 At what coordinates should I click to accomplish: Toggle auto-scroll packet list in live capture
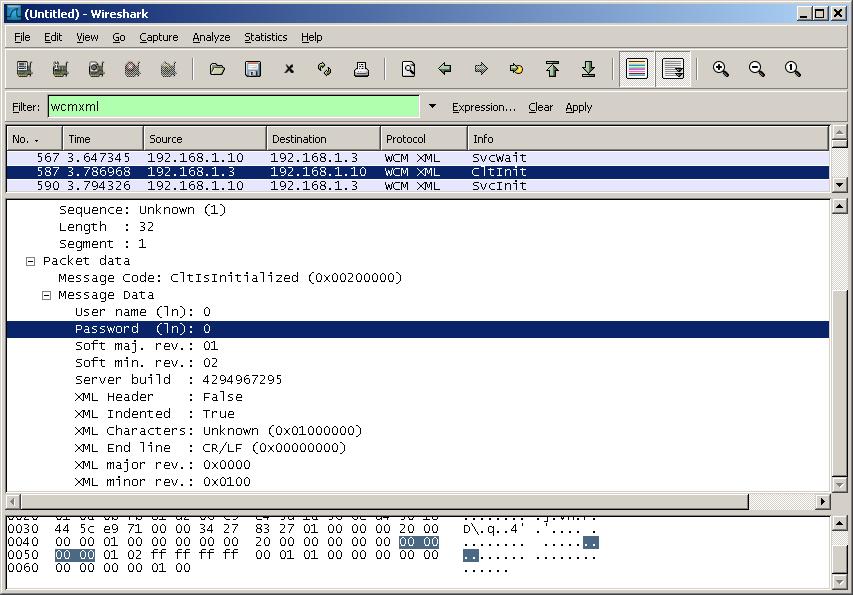tap(673, 69)
